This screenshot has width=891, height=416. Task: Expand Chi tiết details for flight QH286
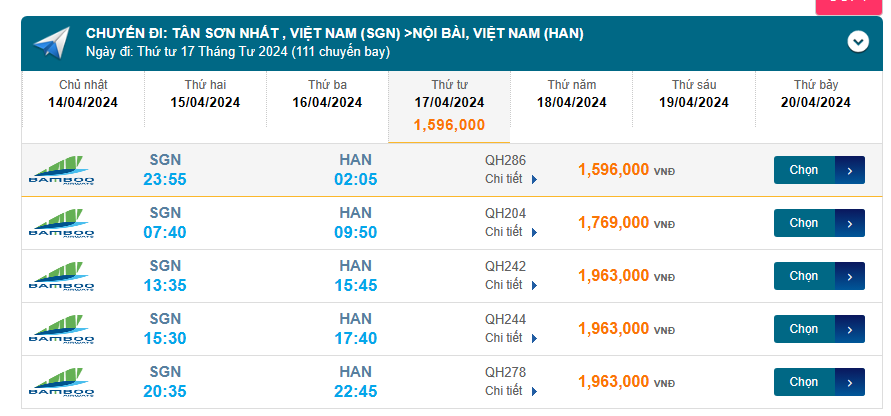click(511, 179)
